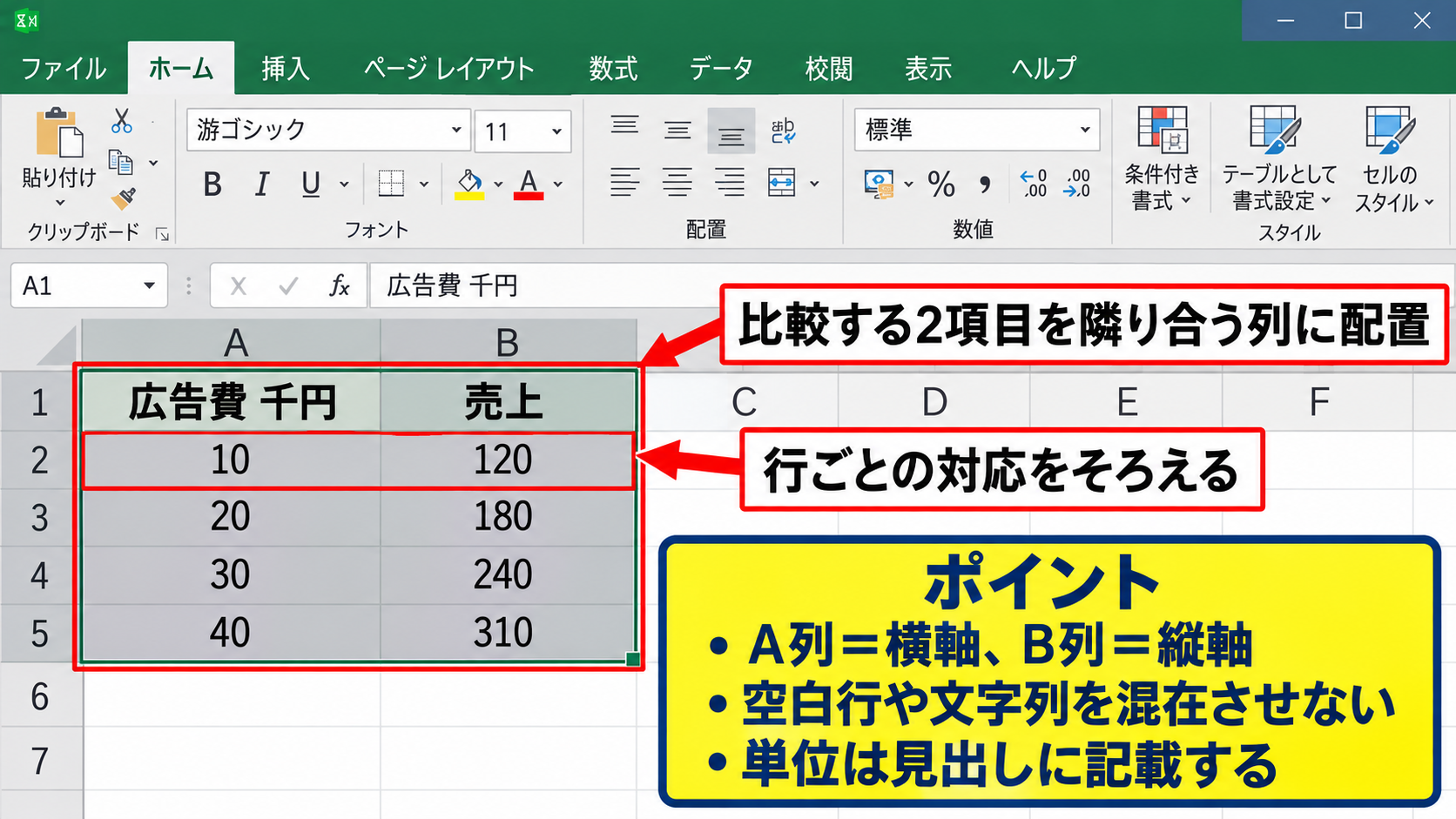
Task: Click the Font Color A icon
Action: pyautogui.click(x=529, y=184)
